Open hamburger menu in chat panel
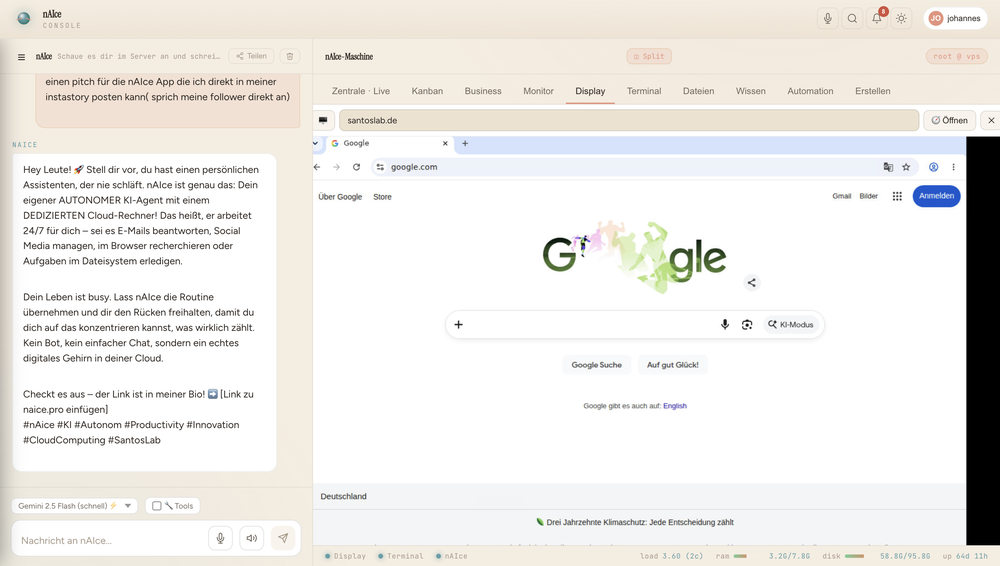1000x566 pixels. (x=21, y=57)
